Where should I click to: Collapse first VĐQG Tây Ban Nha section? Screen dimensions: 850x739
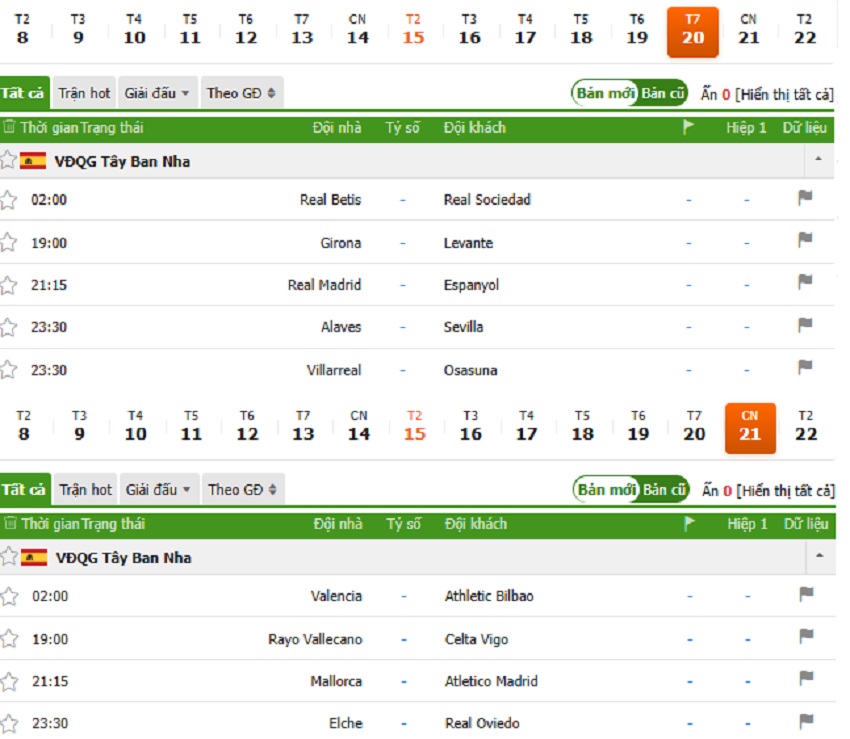819,159
